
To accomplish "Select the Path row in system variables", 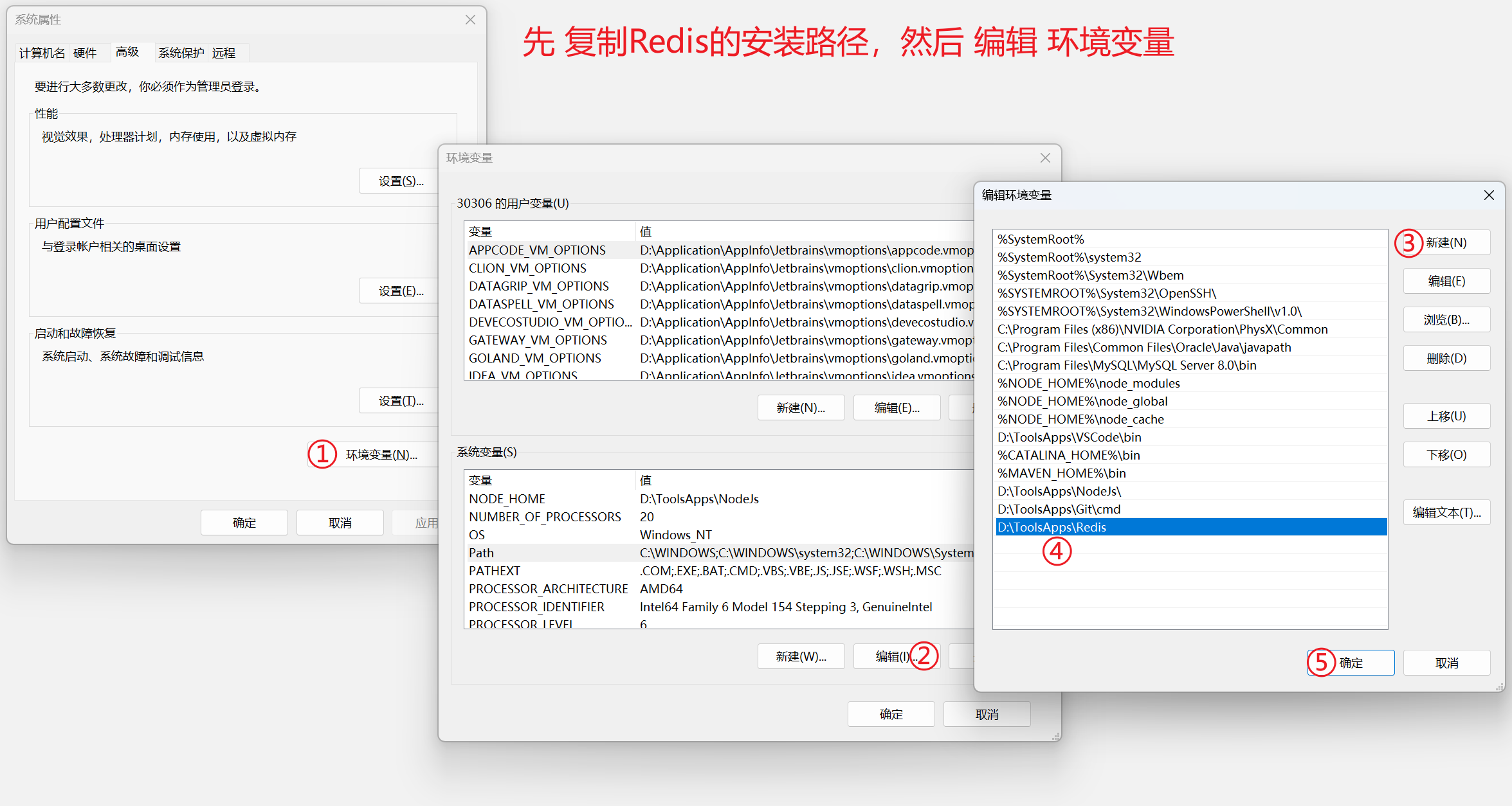I will 482,553.
